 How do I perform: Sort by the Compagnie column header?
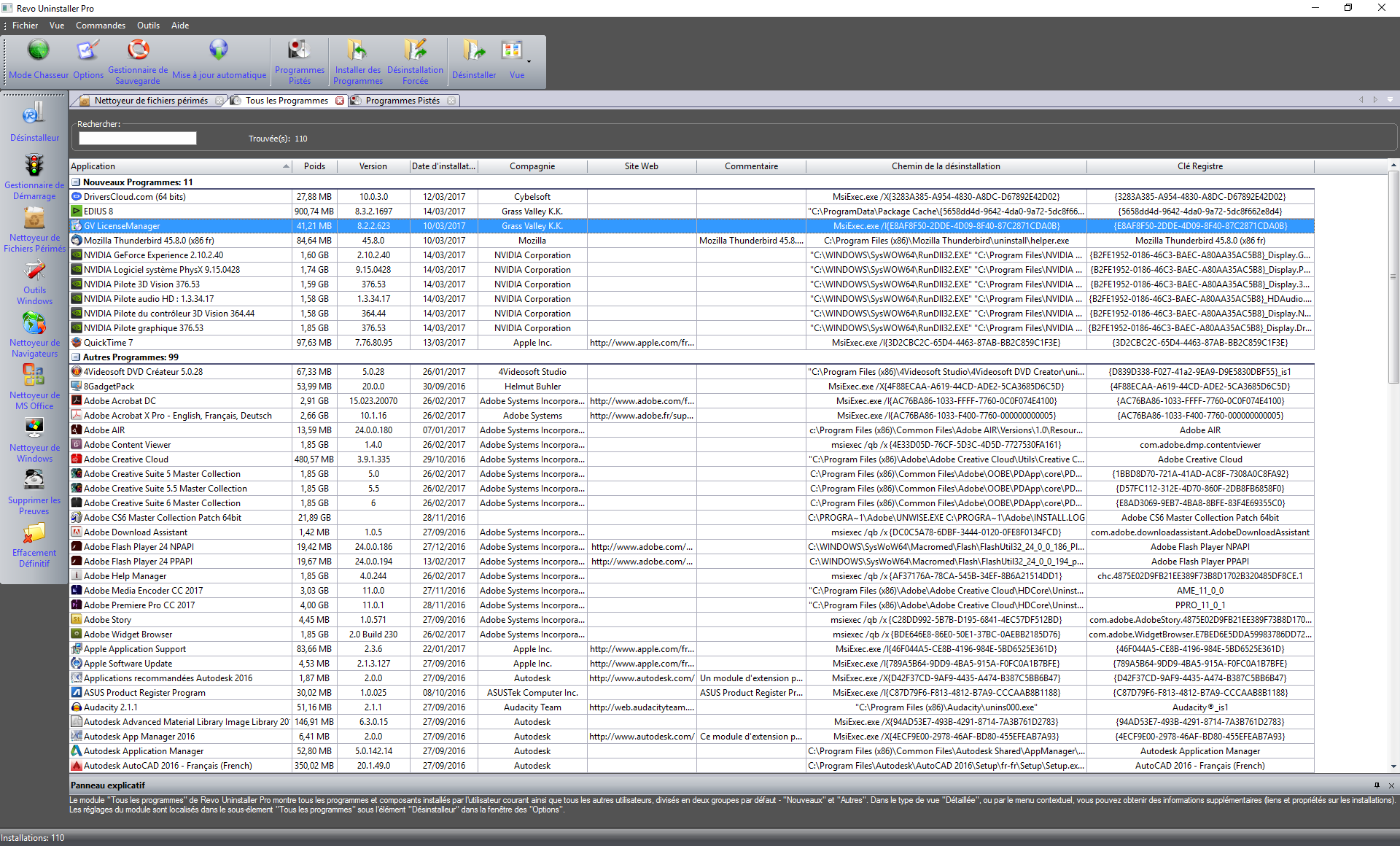click(x=532, y=166)
